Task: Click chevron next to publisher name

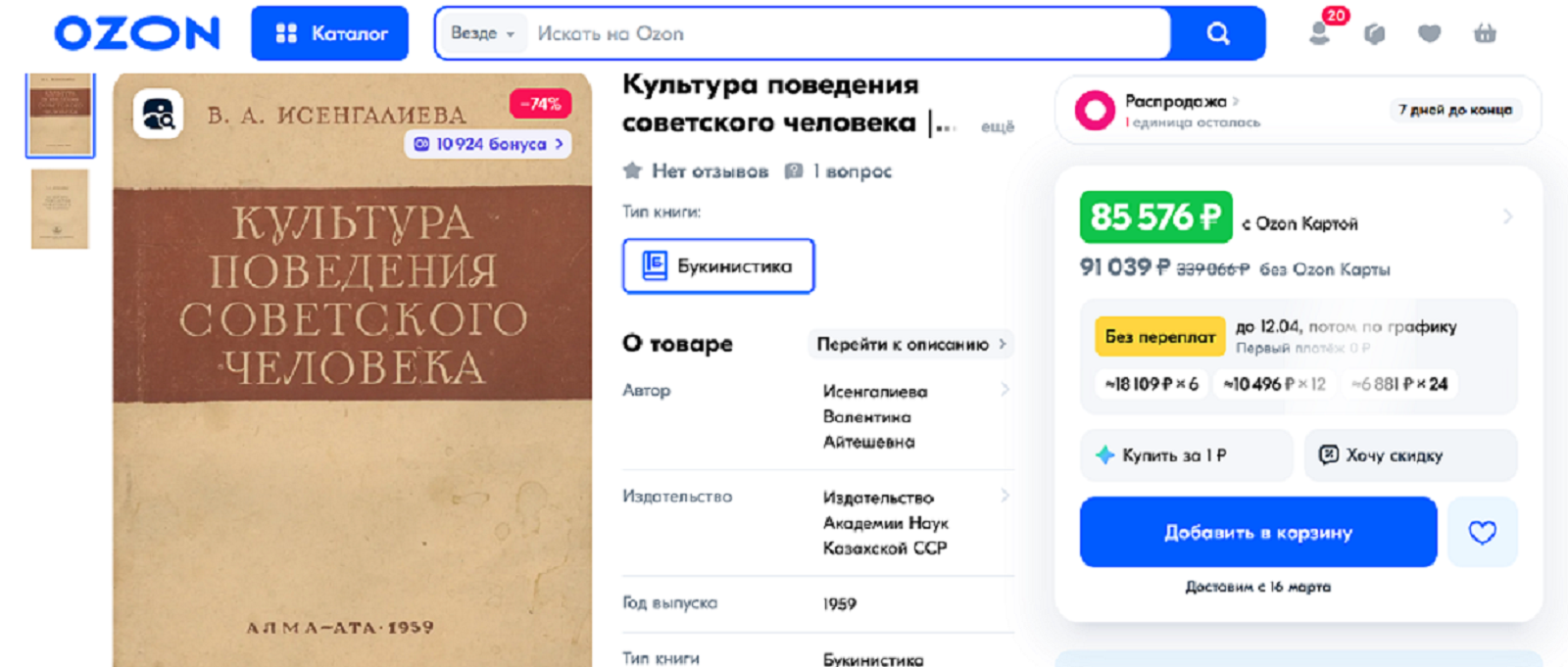Action: (1004, 496)
